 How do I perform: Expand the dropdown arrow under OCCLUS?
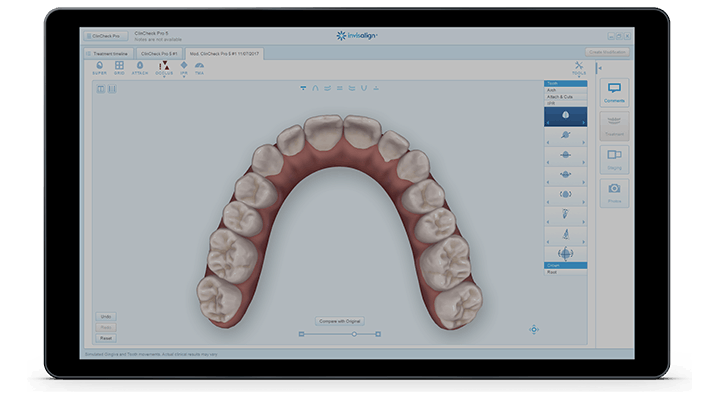tap(164, 77)
